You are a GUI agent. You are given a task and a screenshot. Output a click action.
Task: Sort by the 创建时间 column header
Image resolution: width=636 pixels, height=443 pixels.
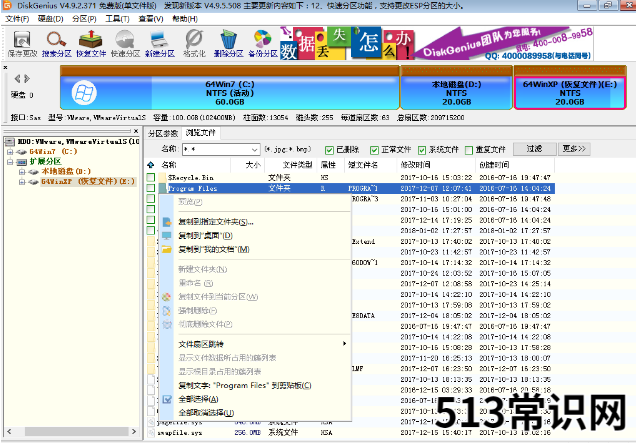pyautogui.click(x=514, y=165)
